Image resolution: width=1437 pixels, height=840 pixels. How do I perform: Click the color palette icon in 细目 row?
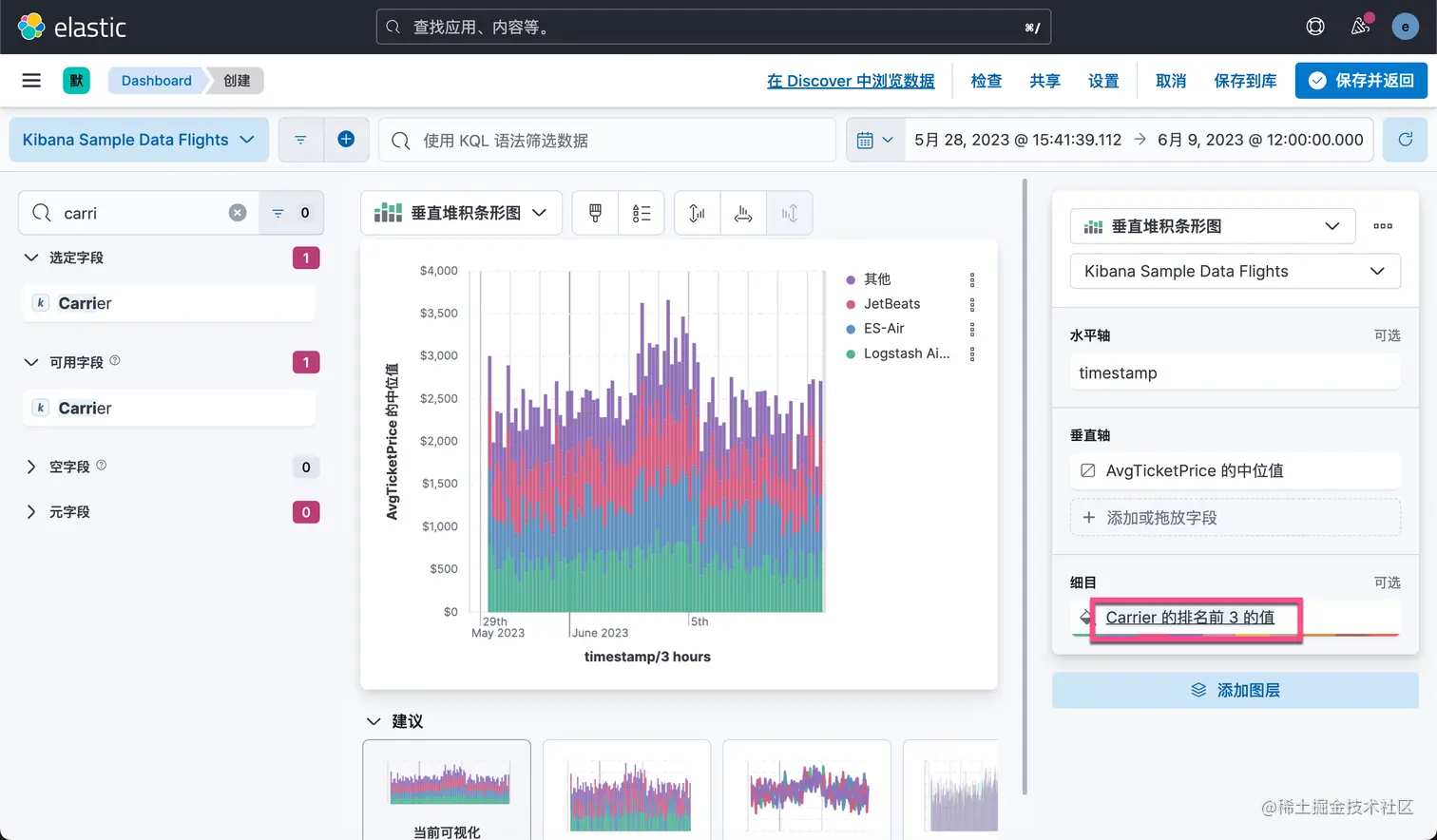[x=1085, y=618]
